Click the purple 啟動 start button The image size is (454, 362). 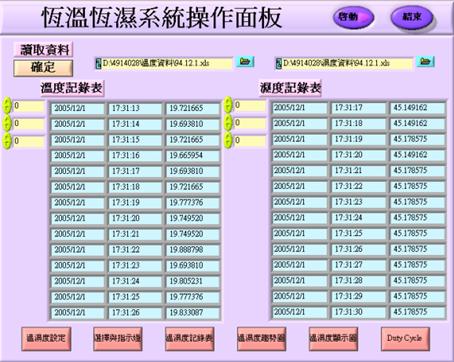tap(353, 17)
